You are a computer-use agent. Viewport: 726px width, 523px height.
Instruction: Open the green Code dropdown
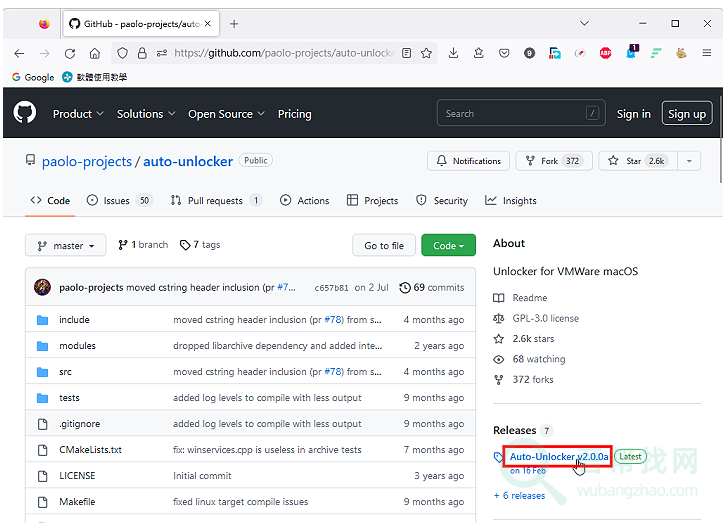pyautogui.click(x=448, y=245)
